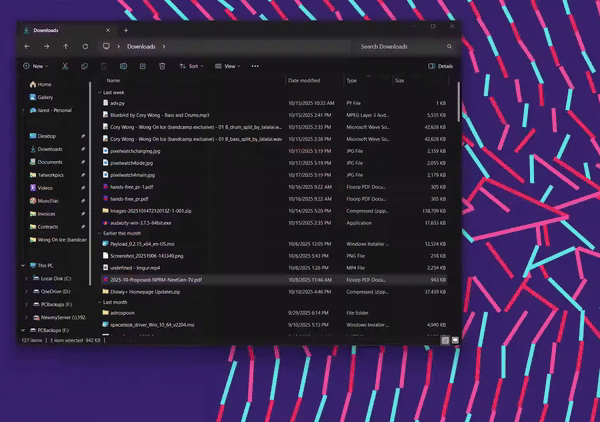Open the View dropdown menu
The height and width of the screenshot is (422, 600).
pos(228,66)
